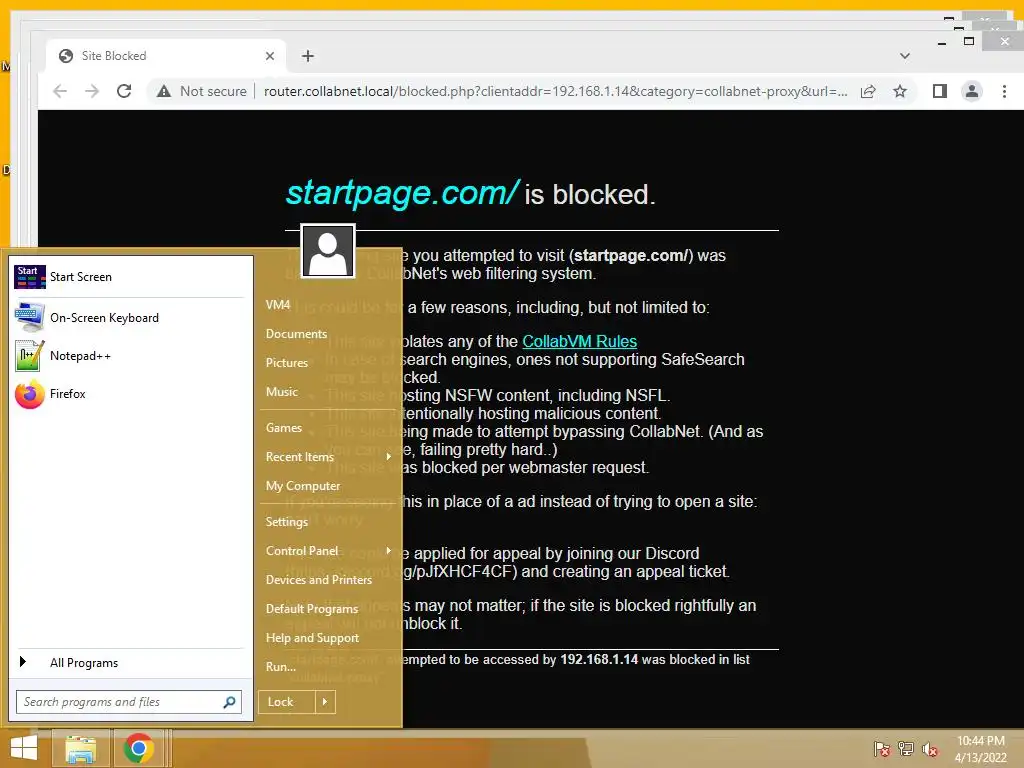Click the user account picture in Start menu

[x=328, y=251]
